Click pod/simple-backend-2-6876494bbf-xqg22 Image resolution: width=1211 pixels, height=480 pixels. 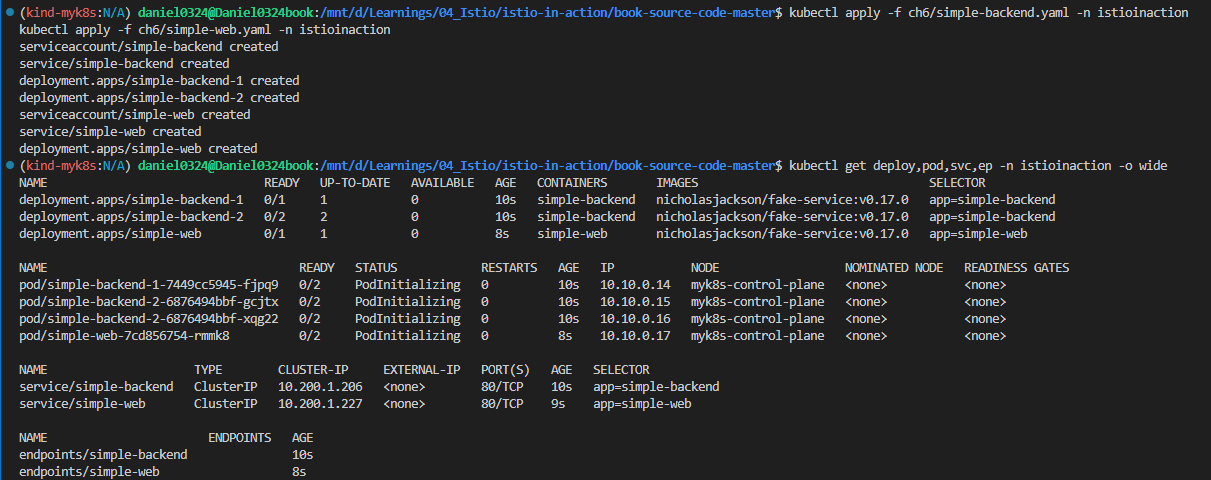tap(149, 319)
